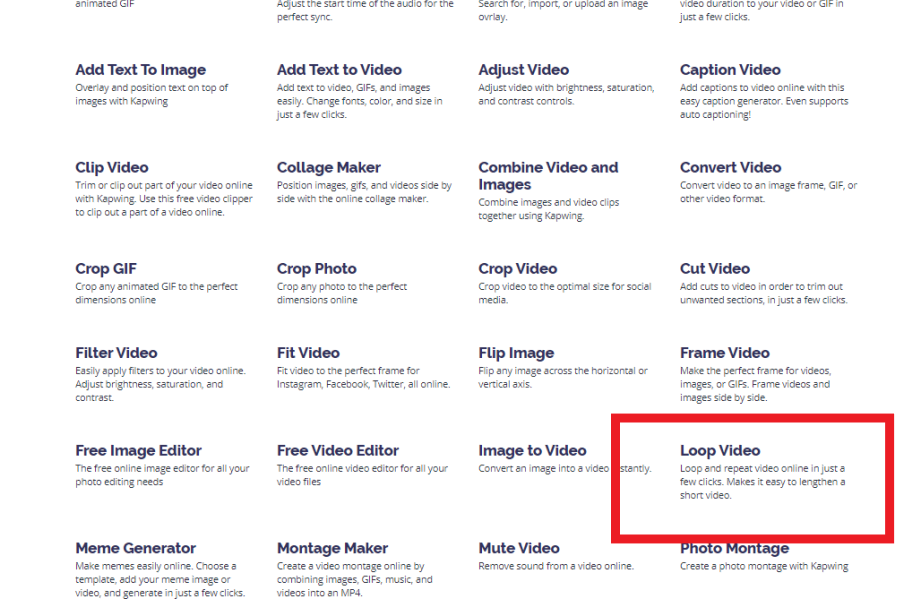Open the Loop Video tool

click(x=720, y=449)
